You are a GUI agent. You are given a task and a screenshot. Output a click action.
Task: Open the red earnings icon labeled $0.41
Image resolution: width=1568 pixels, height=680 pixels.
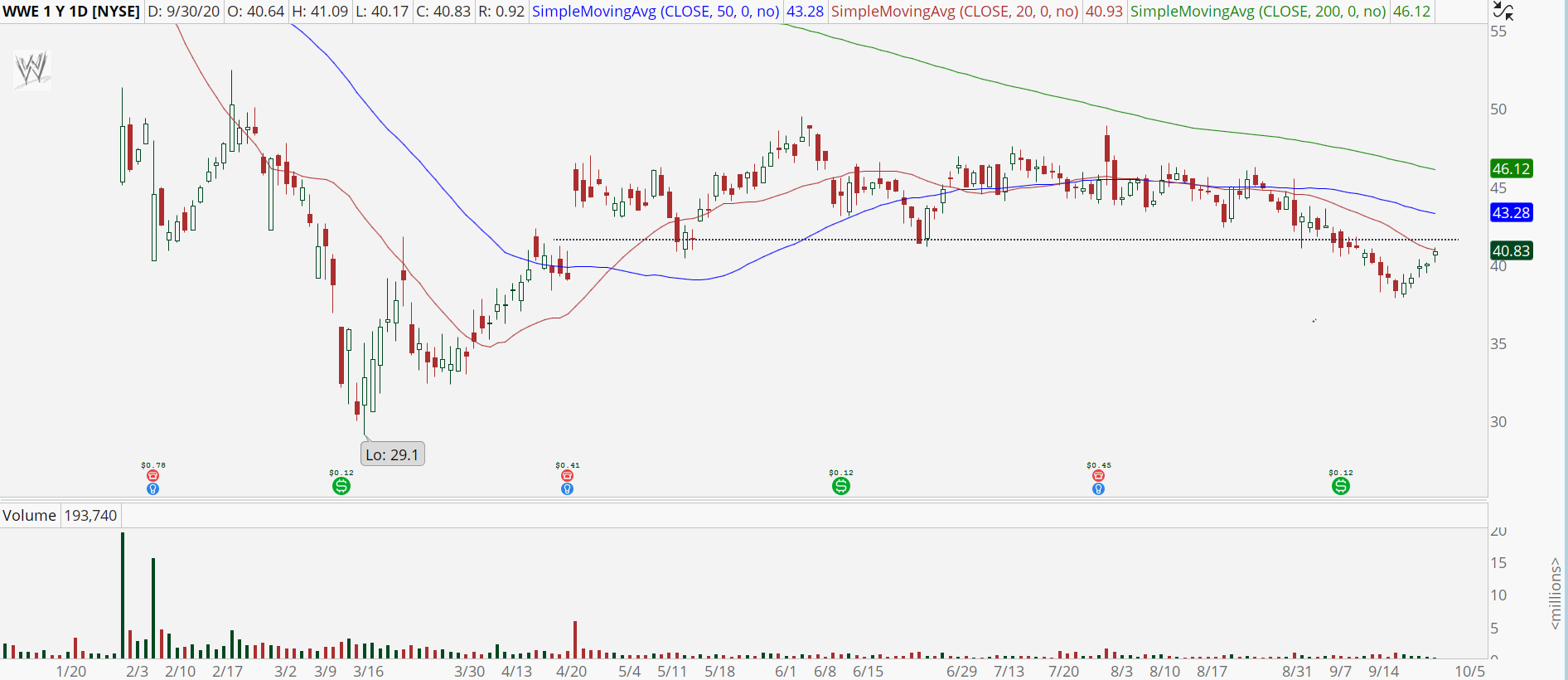coord(567,476)
